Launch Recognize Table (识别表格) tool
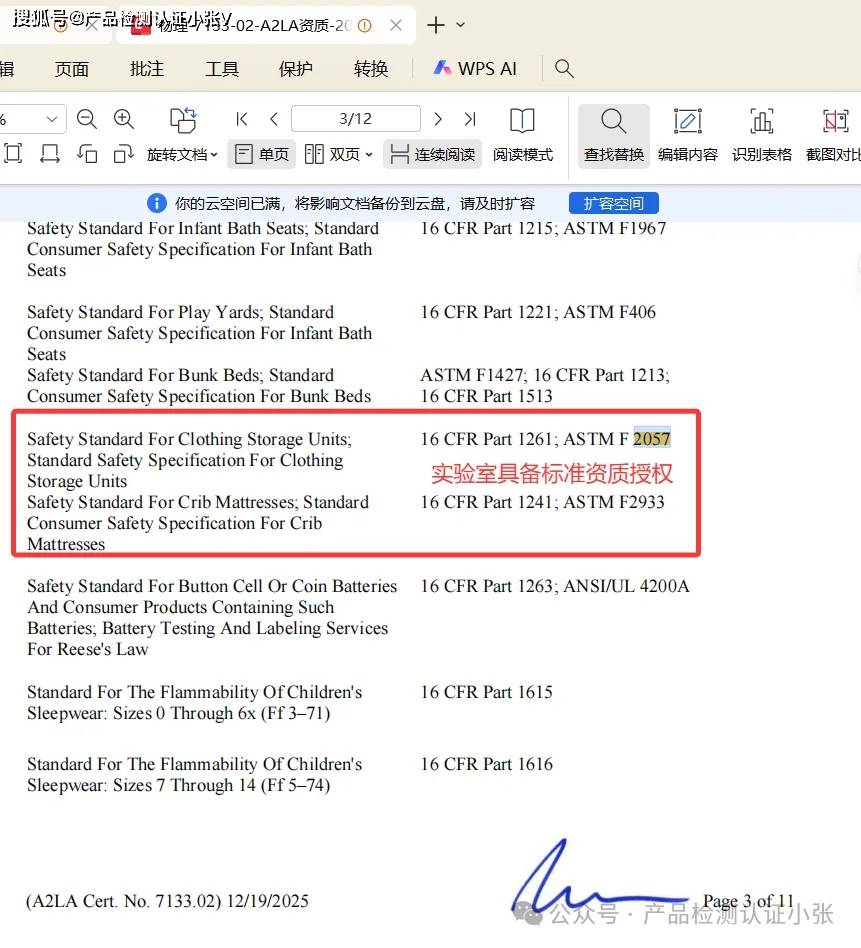Screen dimensions: 861x948 click(761, 135)
